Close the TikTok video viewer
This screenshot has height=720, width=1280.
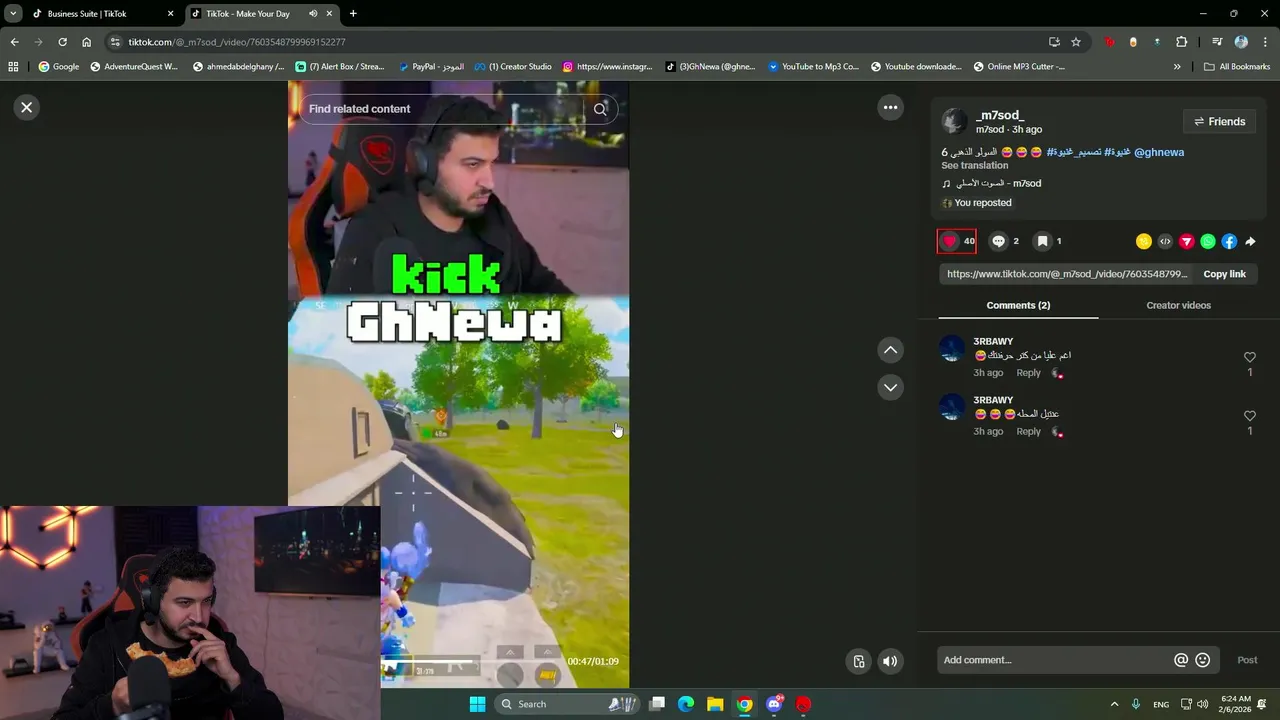pyautogui.click(x=27, y=107)
